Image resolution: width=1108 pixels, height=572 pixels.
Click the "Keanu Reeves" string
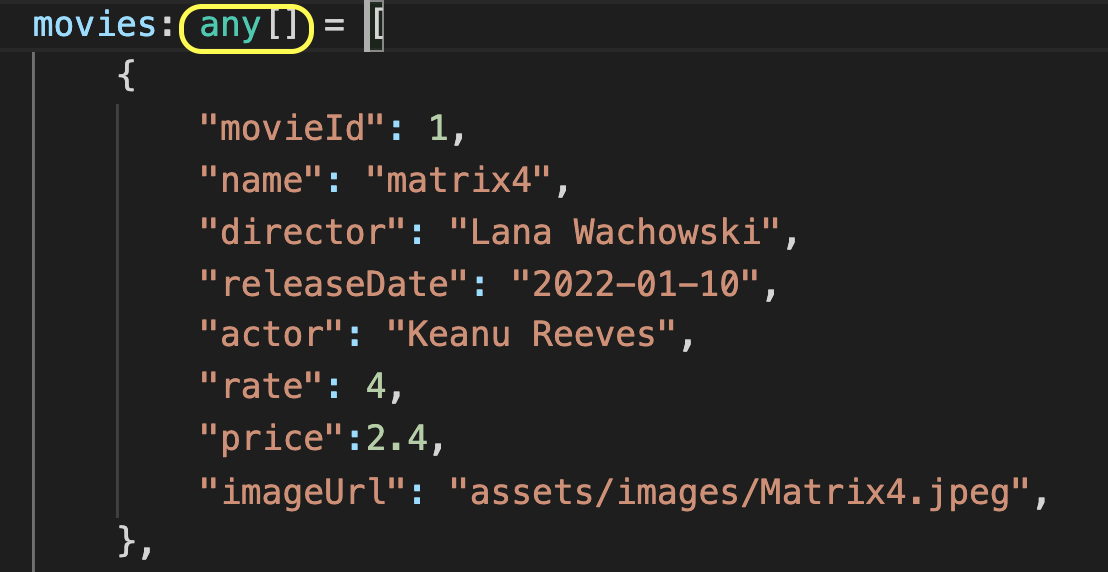[x=532, y=335]
